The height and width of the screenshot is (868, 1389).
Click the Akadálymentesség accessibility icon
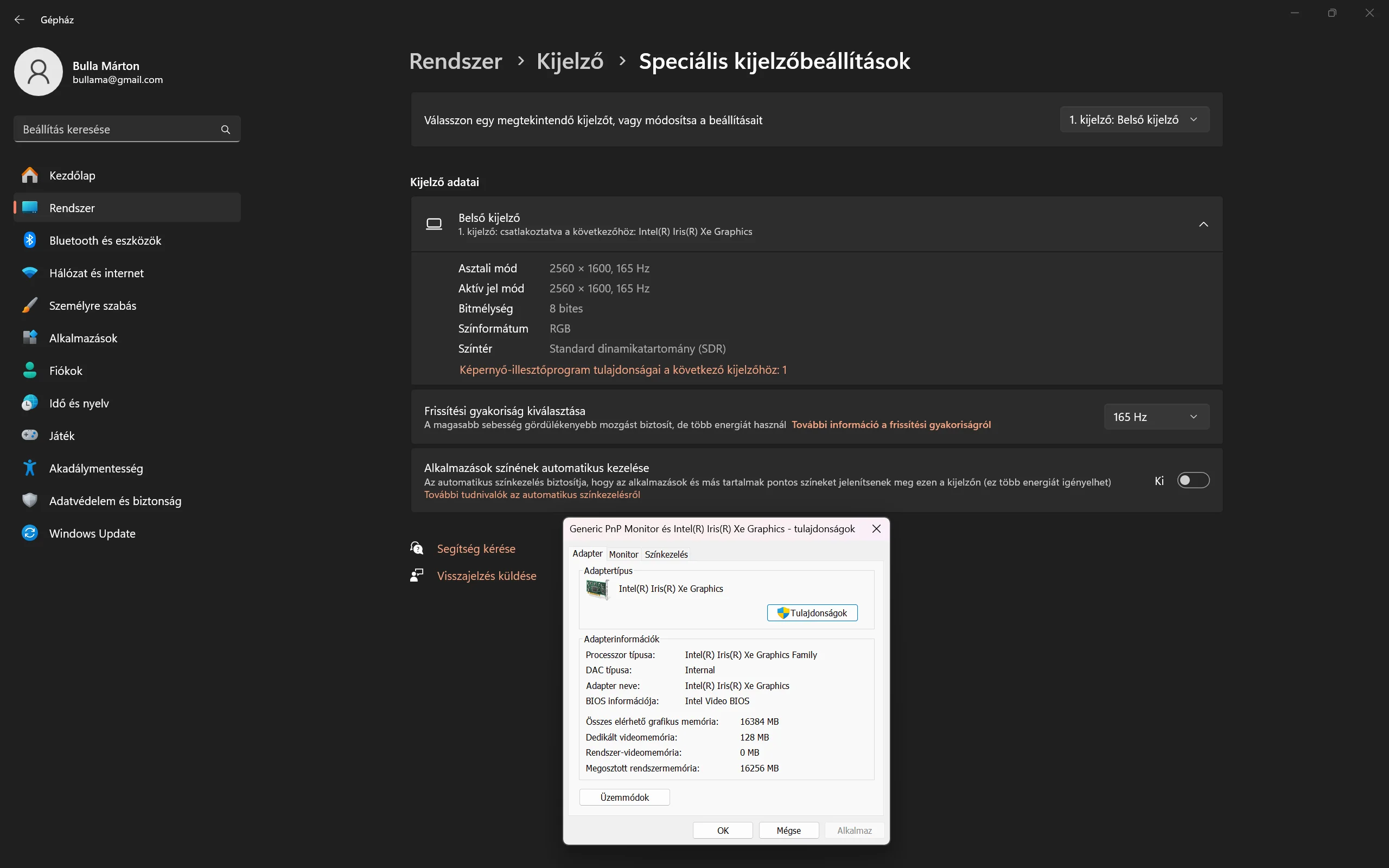tap(30, 468)
